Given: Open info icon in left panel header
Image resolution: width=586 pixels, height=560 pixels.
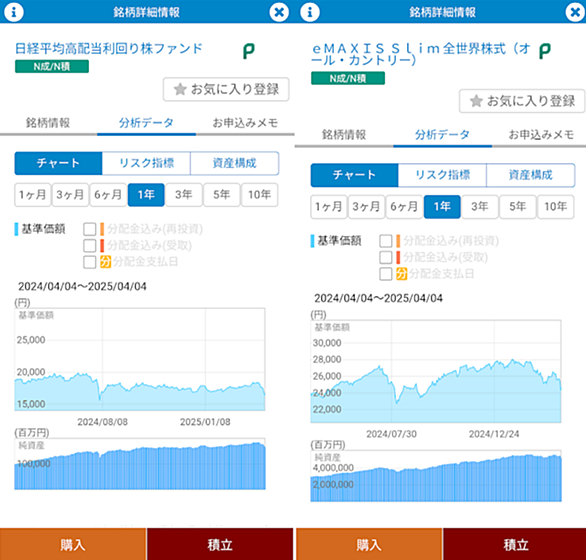Looking at the screenshot, I should pos(14,12).
